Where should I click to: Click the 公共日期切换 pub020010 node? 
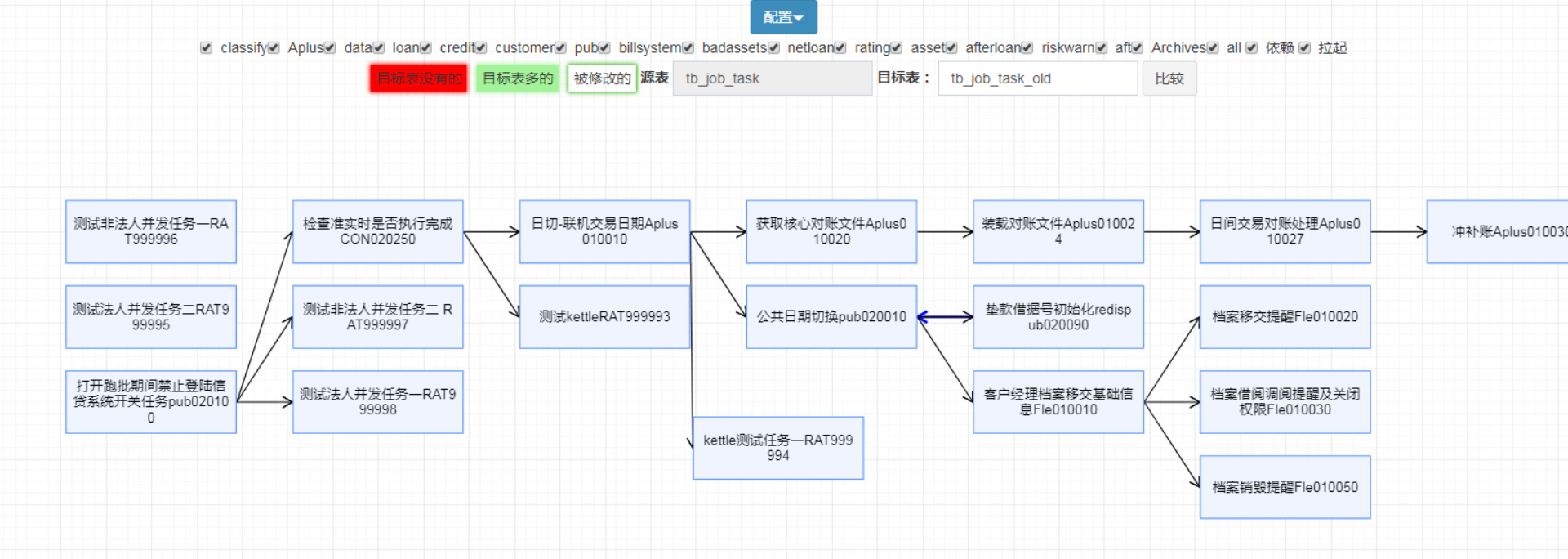[831, 317]
